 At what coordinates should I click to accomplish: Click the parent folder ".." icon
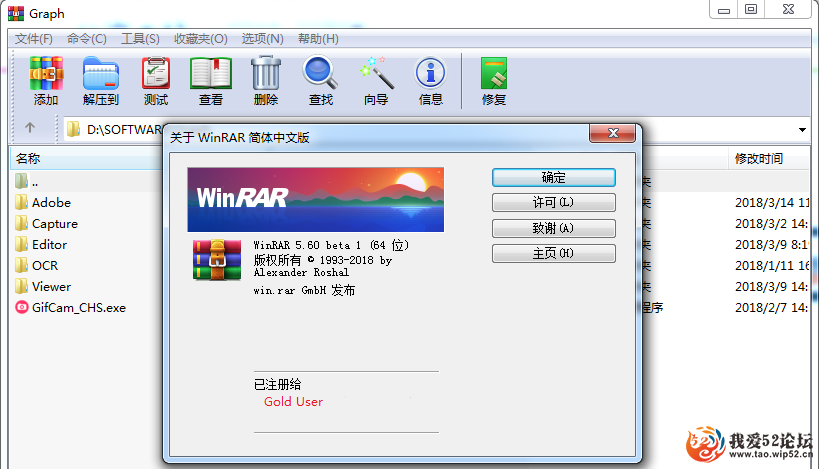(21, 181)
